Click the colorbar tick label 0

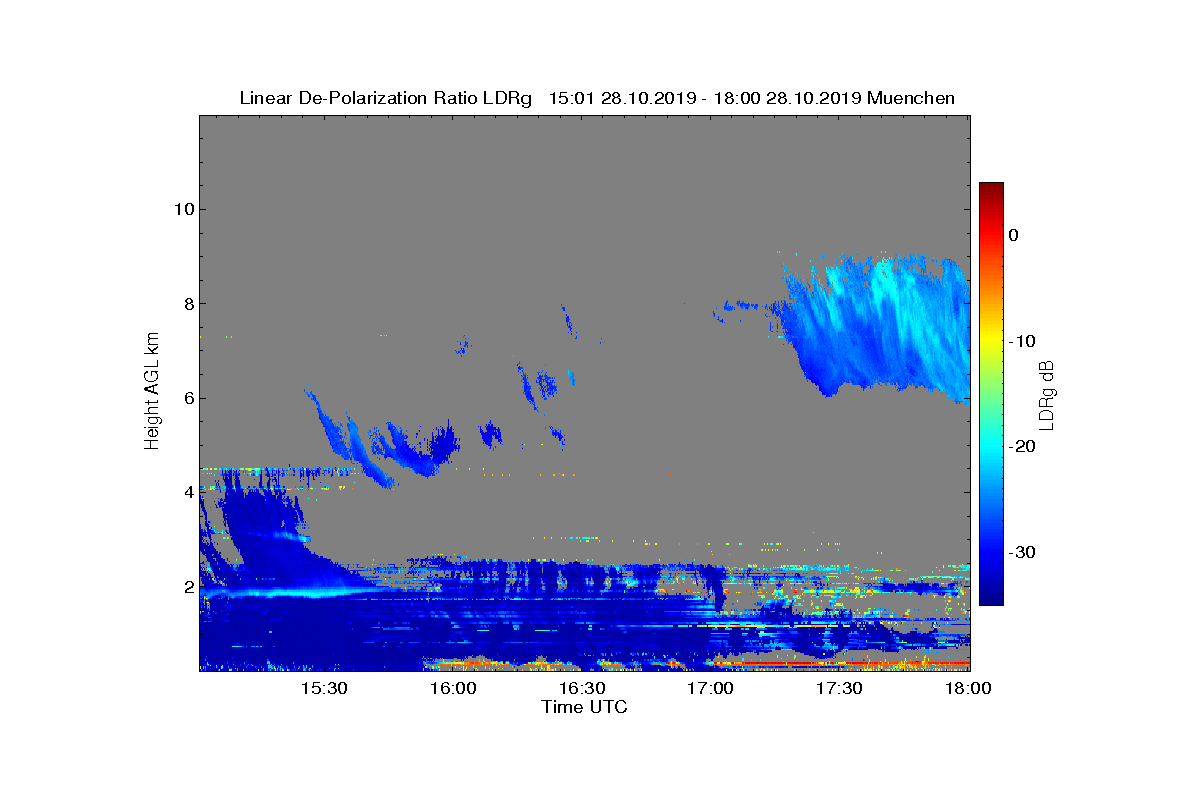(1014, 235)
